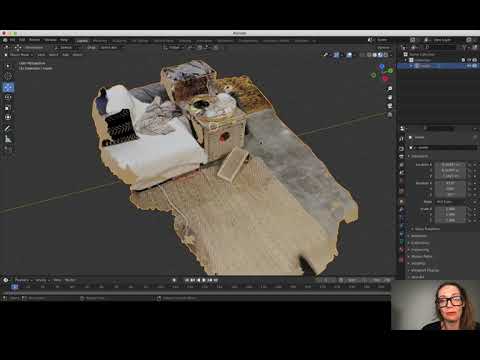Switch to rendered viewport shading
The image size is (480, 360).
[386, 55]
